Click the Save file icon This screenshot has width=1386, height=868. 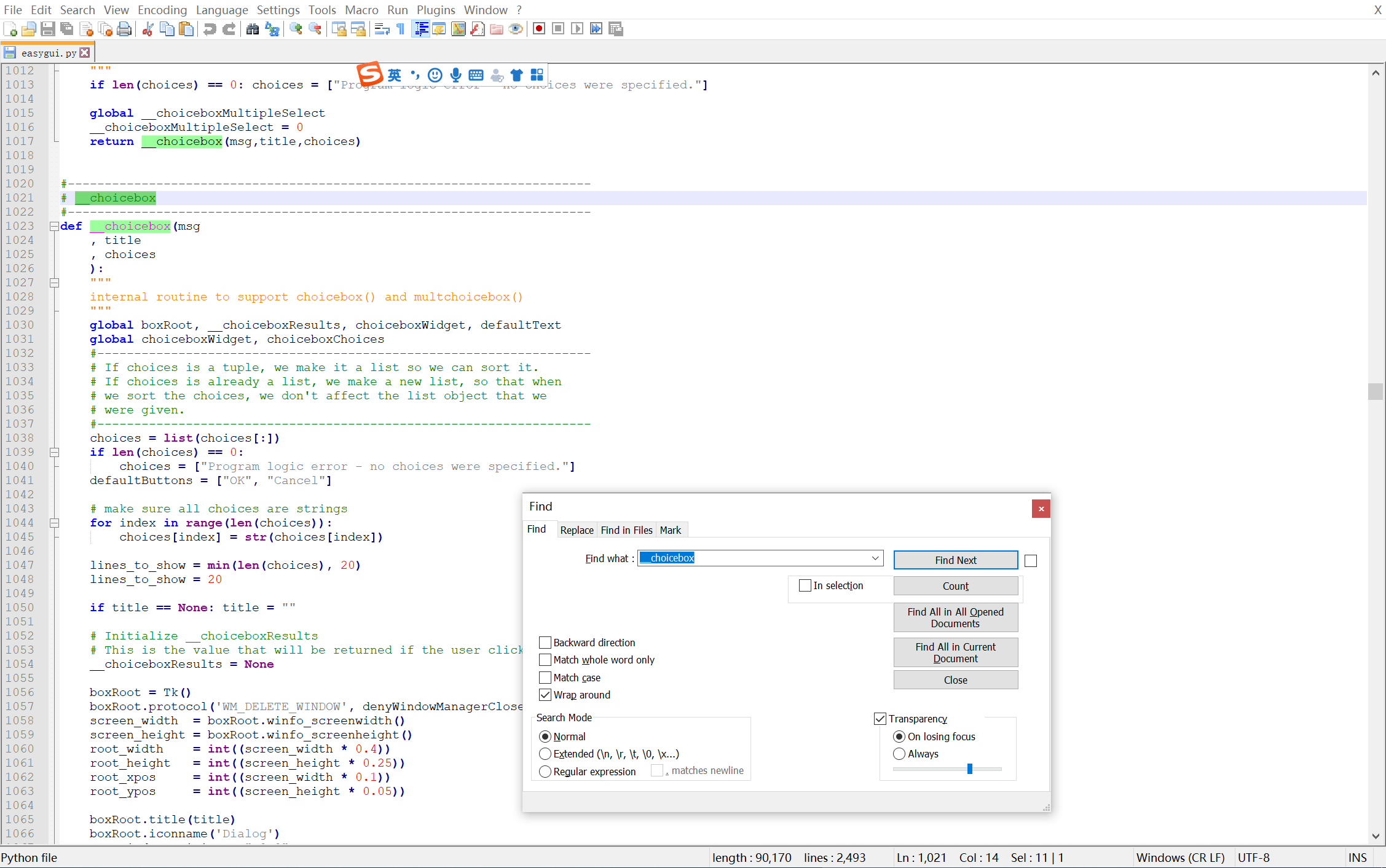[x=48, y=29]
